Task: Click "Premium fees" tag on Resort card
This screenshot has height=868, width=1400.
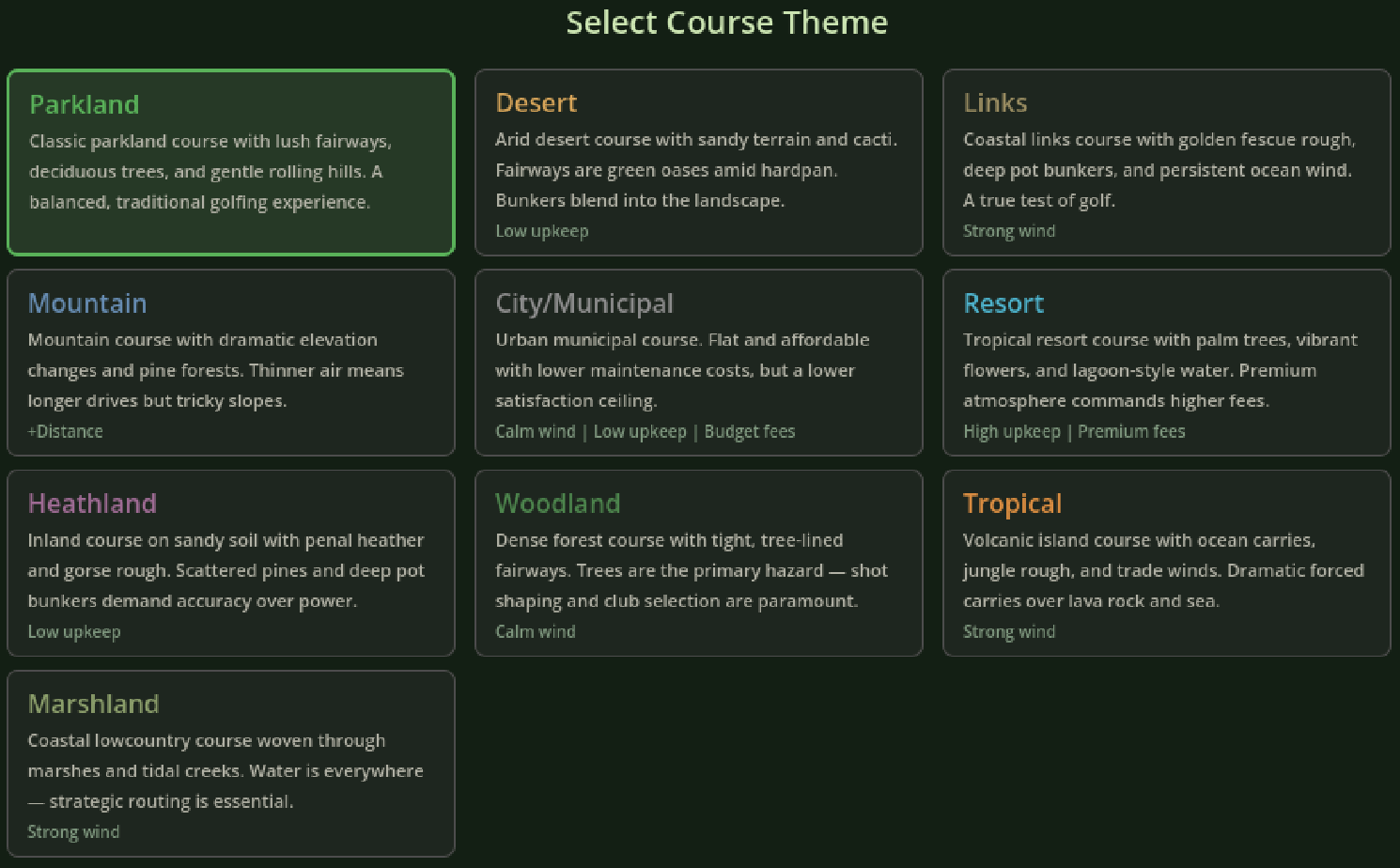Action: 1131,431
